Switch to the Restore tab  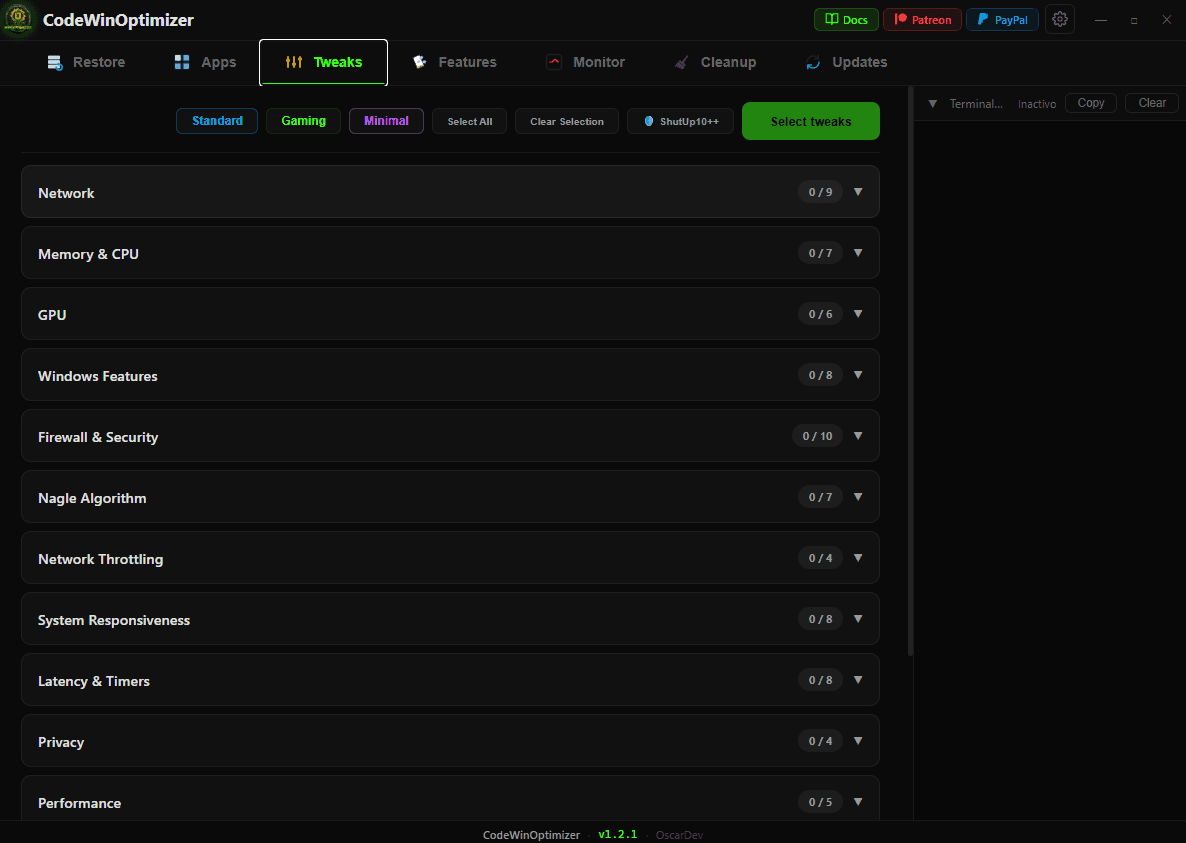(86, 63)
